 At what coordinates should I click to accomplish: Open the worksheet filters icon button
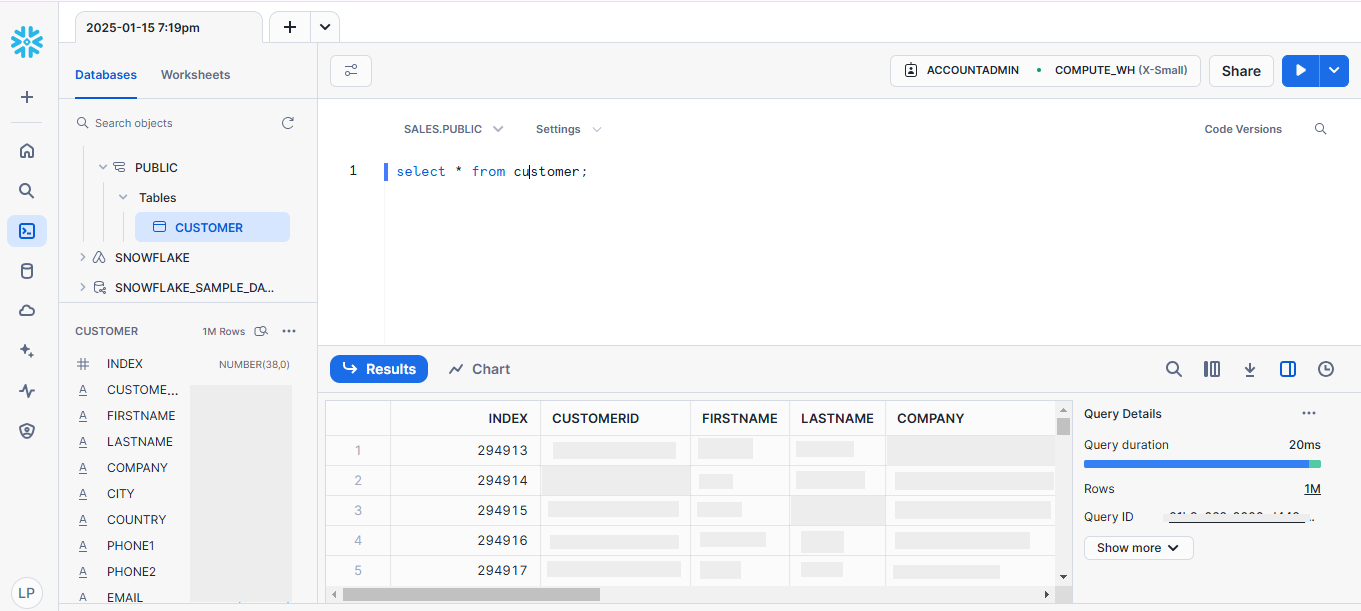[x=351, y=71]
